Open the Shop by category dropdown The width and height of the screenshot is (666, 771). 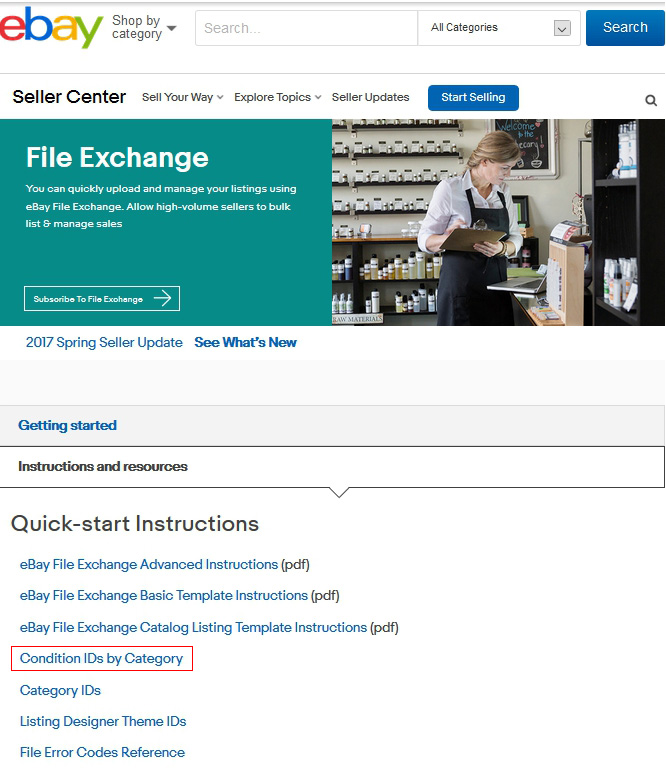click(x=144, y=28)
